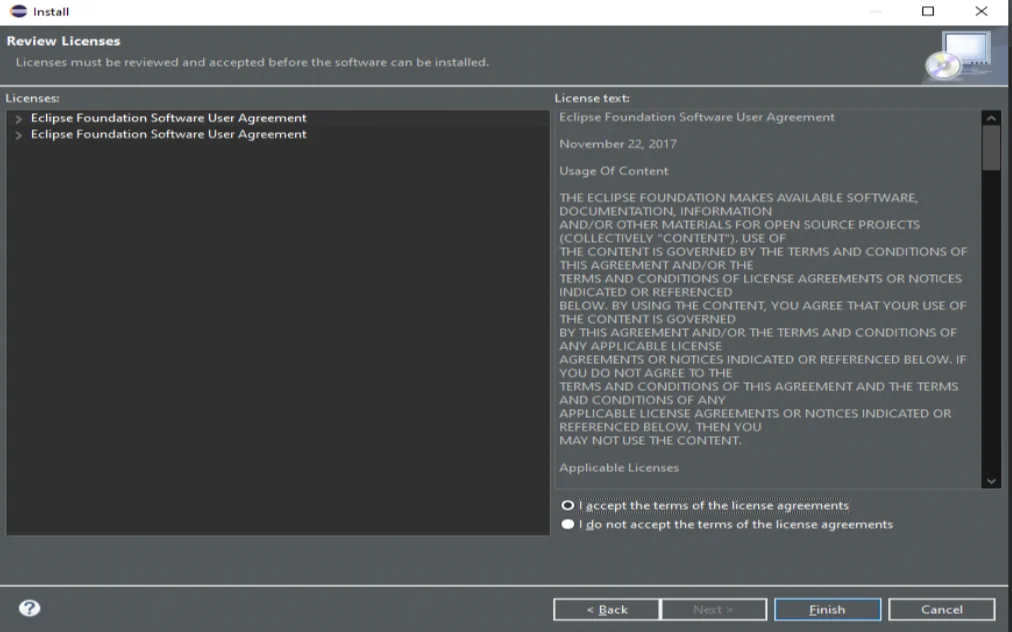Expand the second license agreement entry

click(17, 133)
